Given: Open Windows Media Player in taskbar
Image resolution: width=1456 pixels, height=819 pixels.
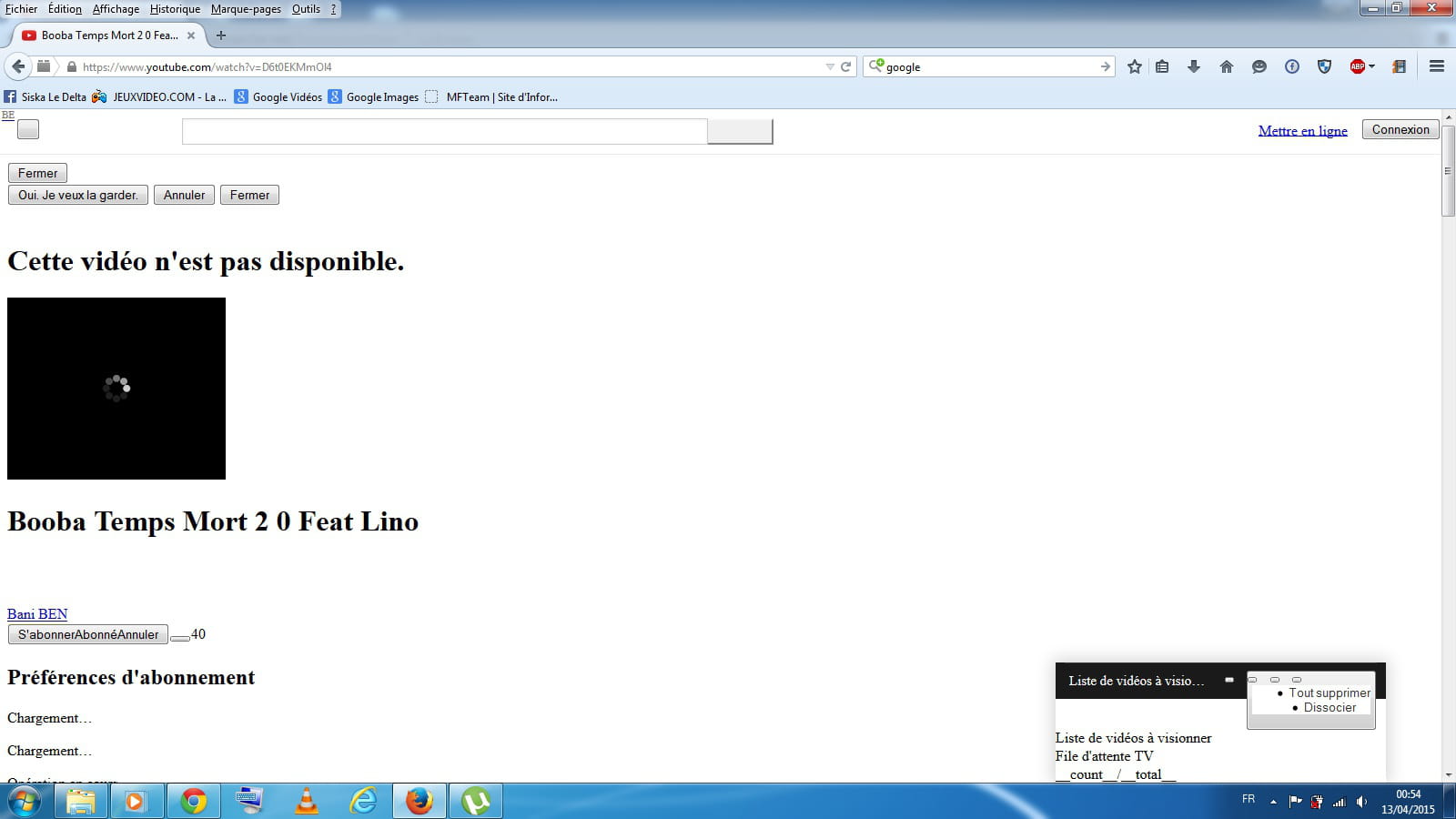Looking at the screenshot, I should (136, 801).
